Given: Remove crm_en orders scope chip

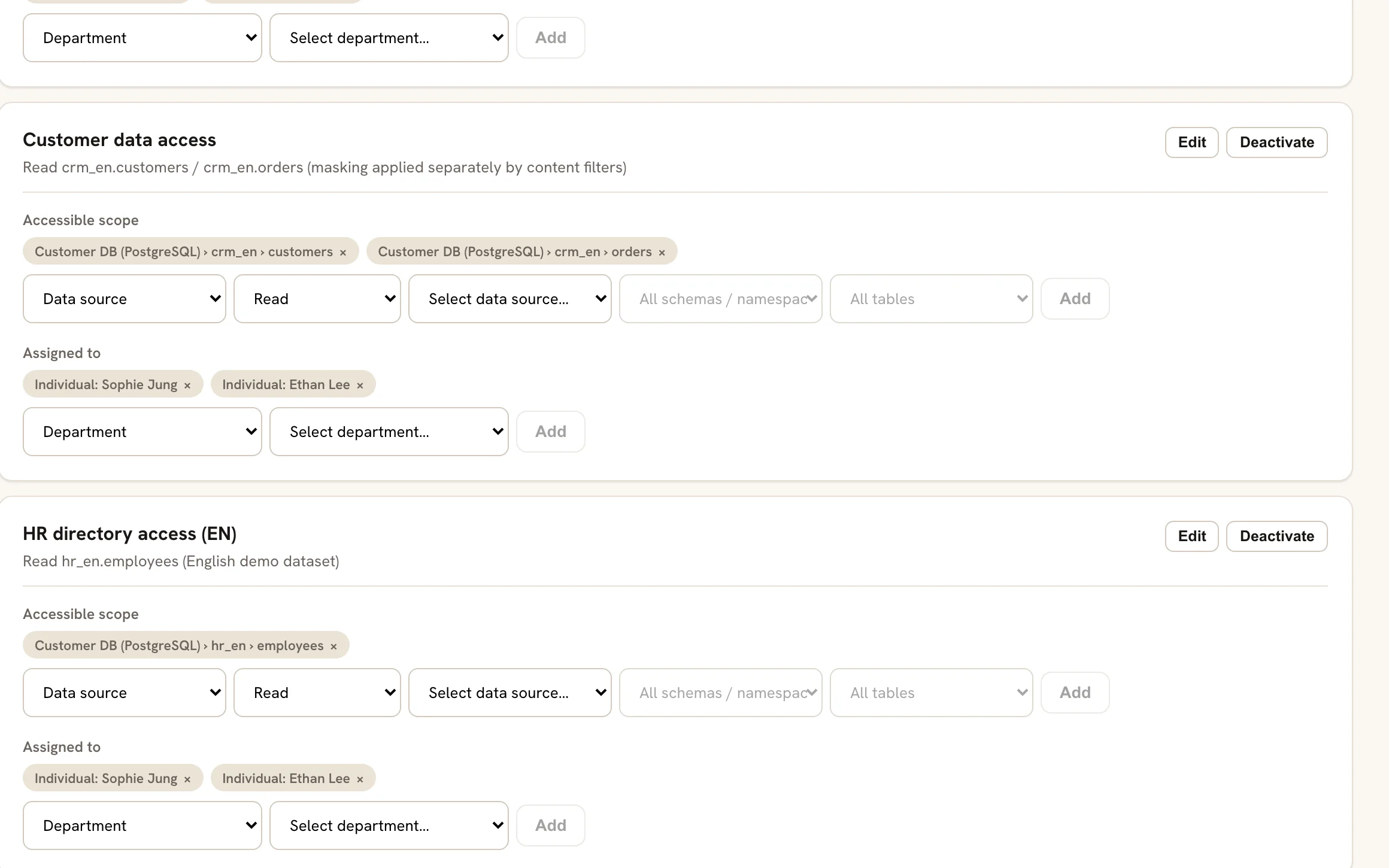Looking at the screenshot, I should coord(662,253).
